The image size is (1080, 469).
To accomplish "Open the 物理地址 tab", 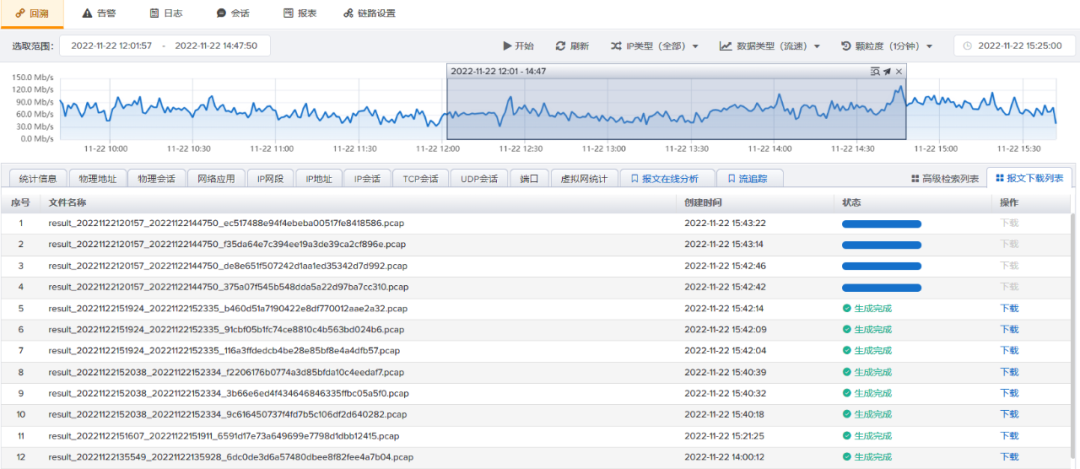I will click(x=97, y=178).
